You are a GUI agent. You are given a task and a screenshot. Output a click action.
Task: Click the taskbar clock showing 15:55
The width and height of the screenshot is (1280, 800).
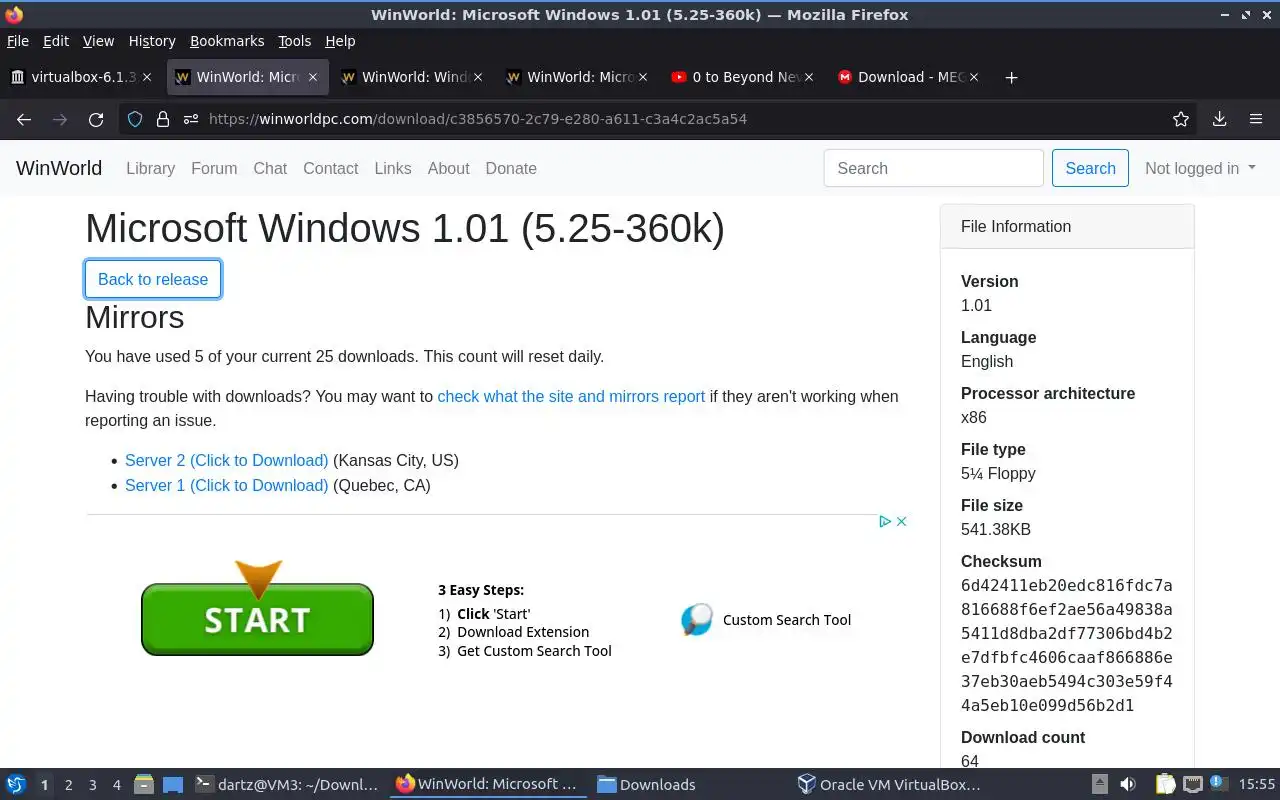coord(1257,785)
